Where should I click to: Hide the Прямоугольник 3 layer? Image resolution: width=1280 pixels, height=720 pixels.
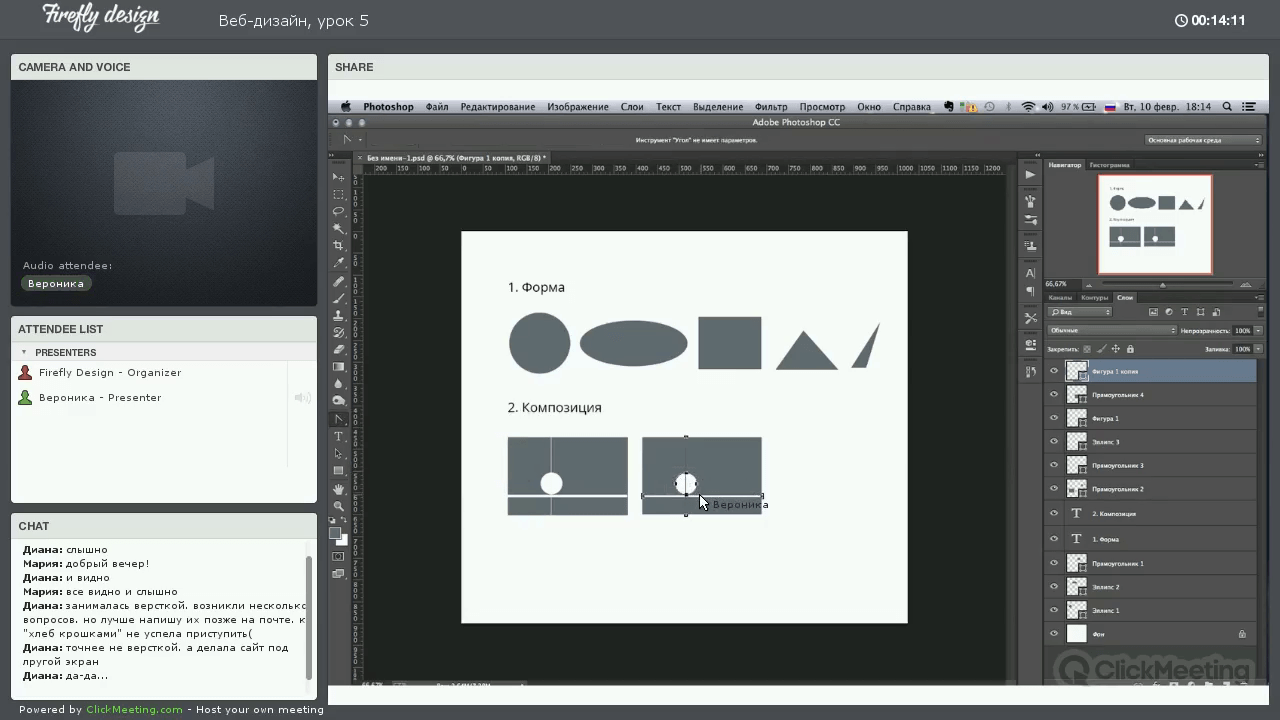(1053, 466)
